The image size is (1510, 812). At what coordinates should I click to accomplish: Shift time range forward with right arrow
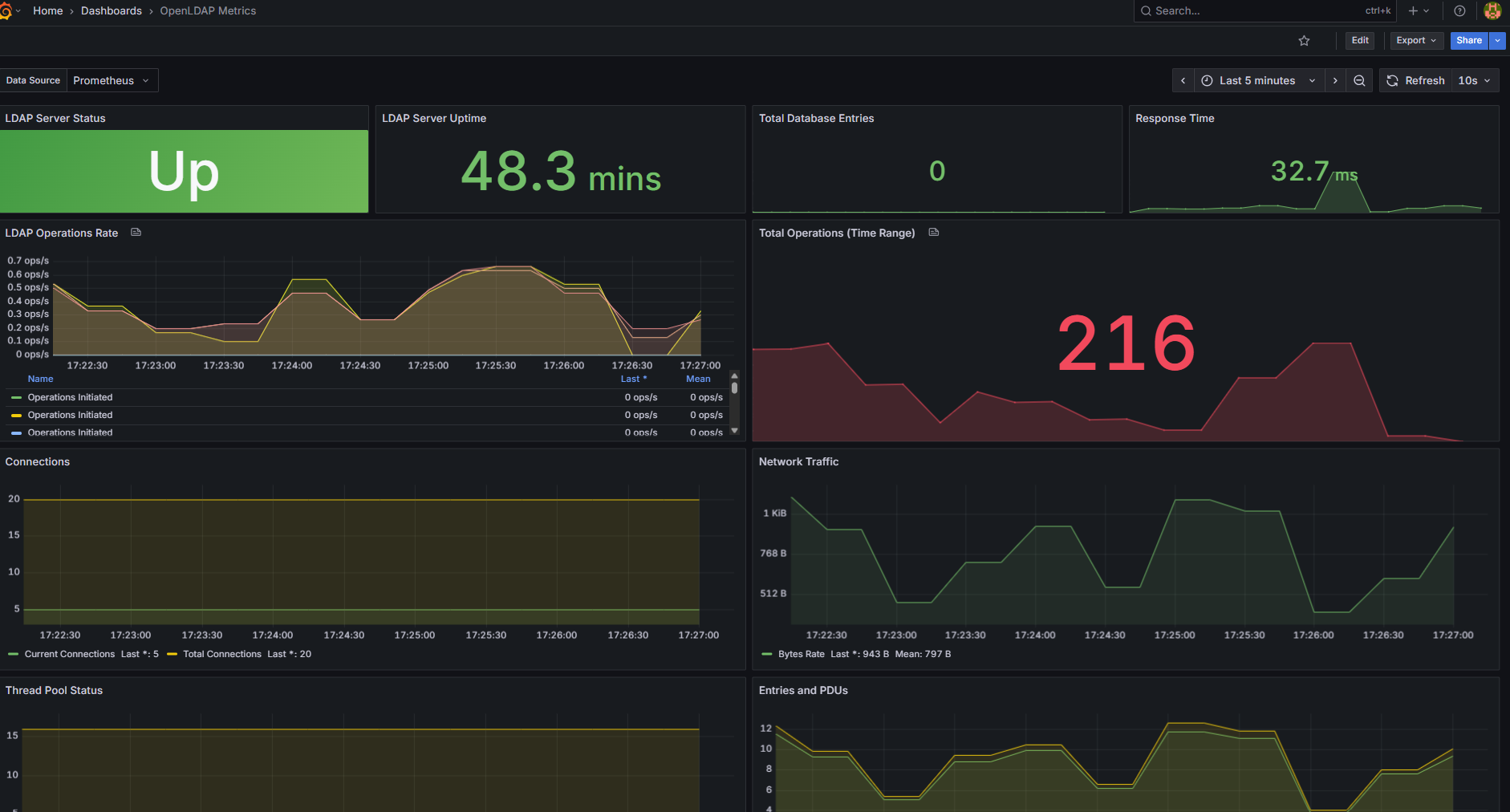[1335, 81]
